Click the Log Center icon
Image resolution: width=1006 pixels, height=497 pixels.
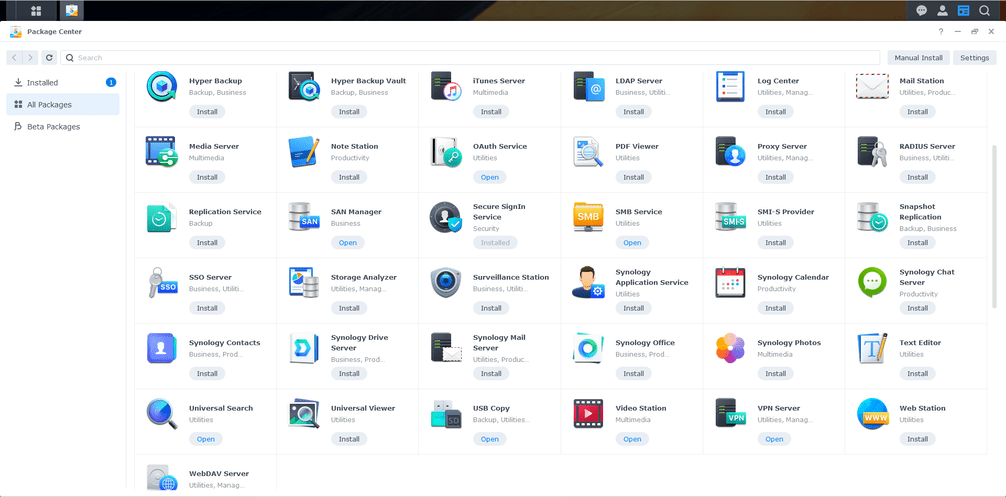pyautogui.click(x=730, y=87)
